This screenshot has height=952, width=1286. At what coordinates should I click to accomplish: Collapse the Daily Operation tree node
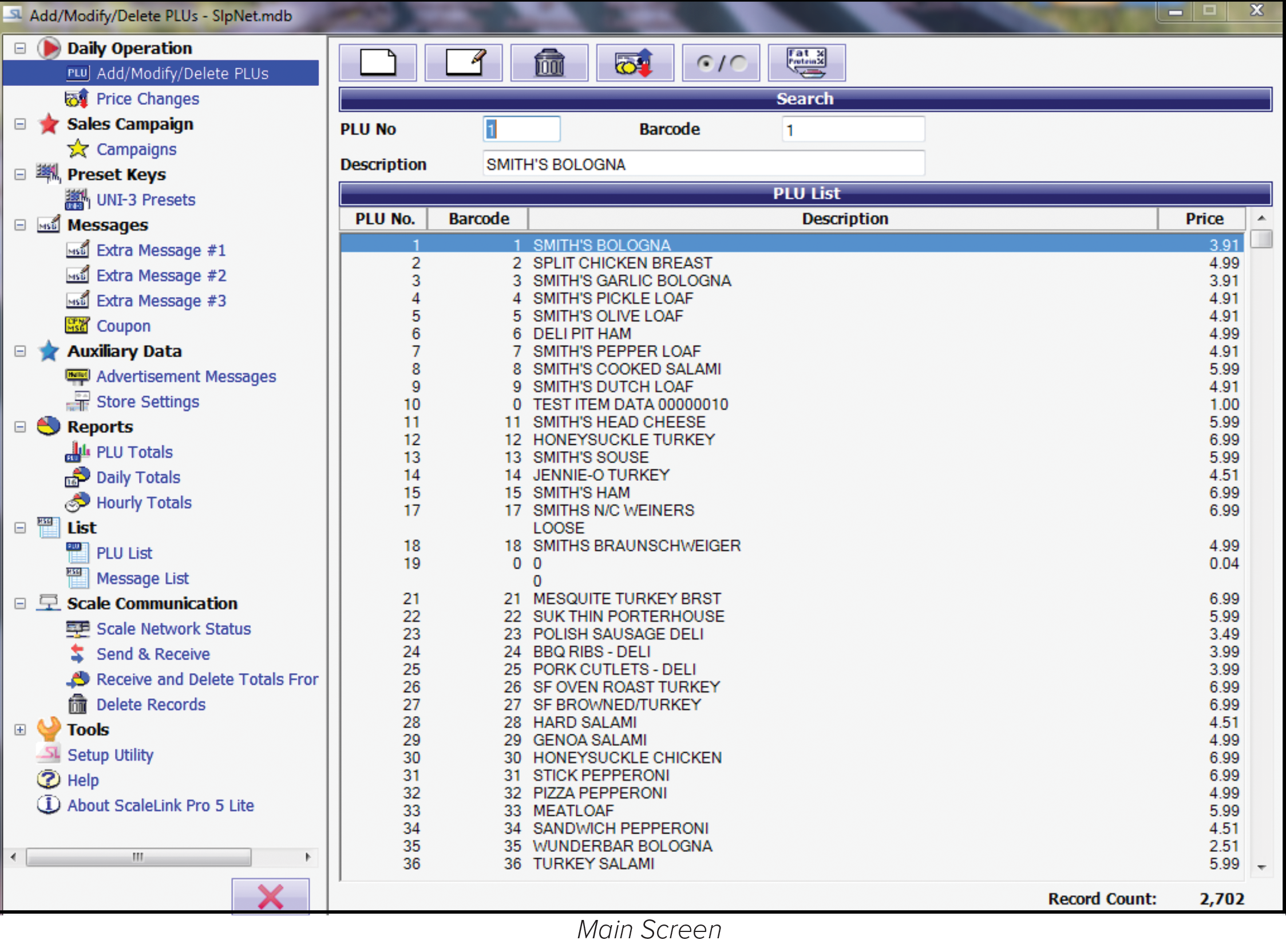point(20,49)
